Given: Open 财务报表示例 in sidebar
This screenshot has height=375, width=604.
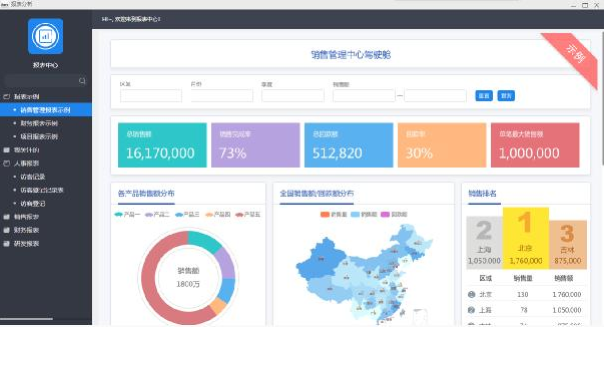Looking at the screenshot, I should tap(39, 124).
